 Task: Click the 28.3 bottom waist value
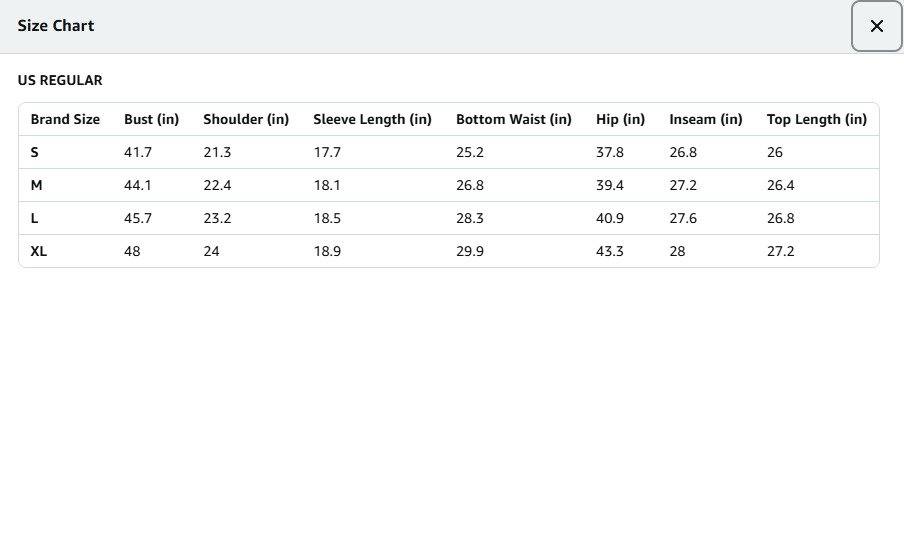point(470,218)
